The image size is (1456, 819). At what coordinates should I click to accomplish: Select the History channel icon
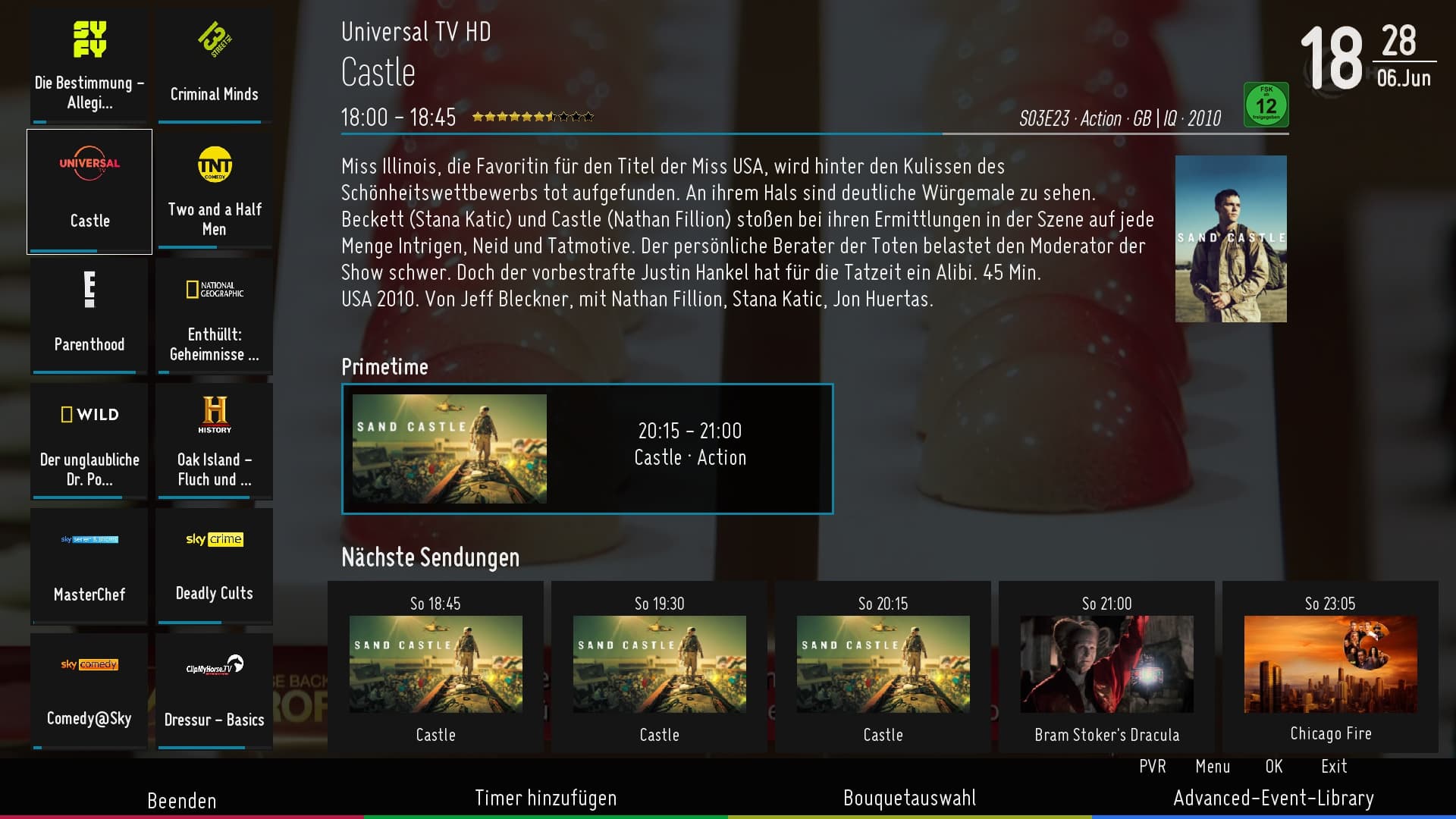coord(212,415)
